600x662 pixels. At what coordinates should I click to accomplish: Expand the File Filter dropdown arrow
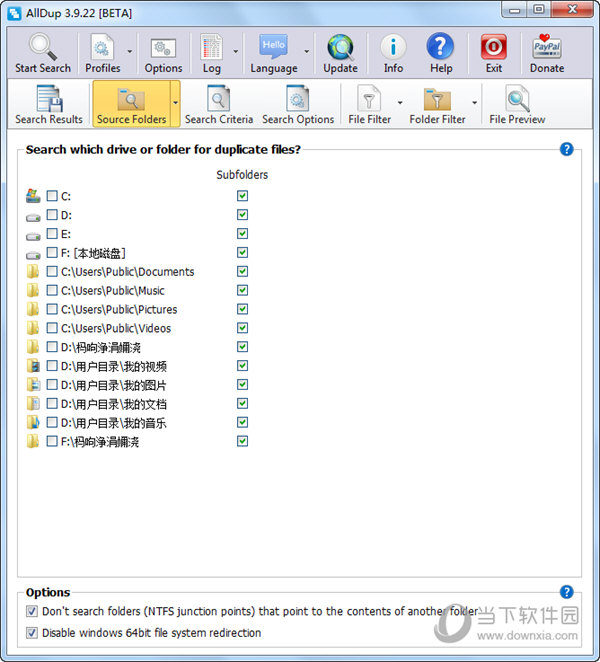tap(399, 103)
